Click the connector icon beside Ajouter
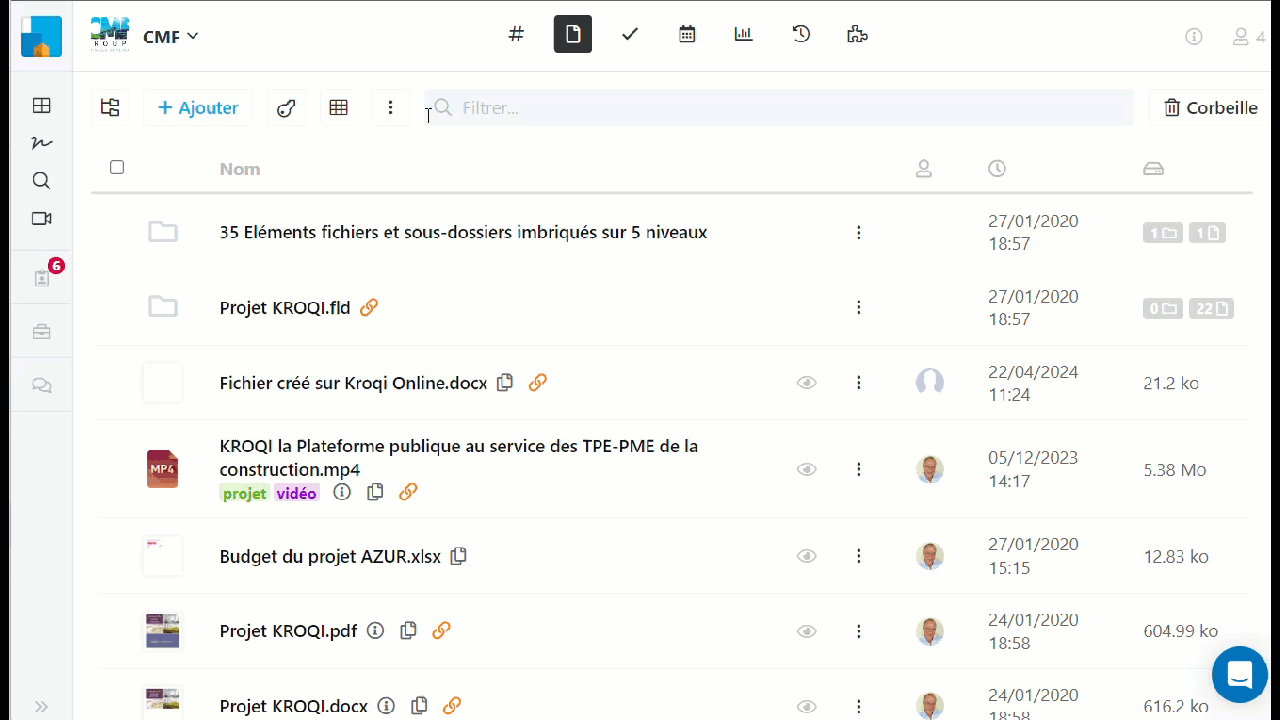Image resolution: width=1280 pixels, height=720 pixels. [x=287, y=108]
